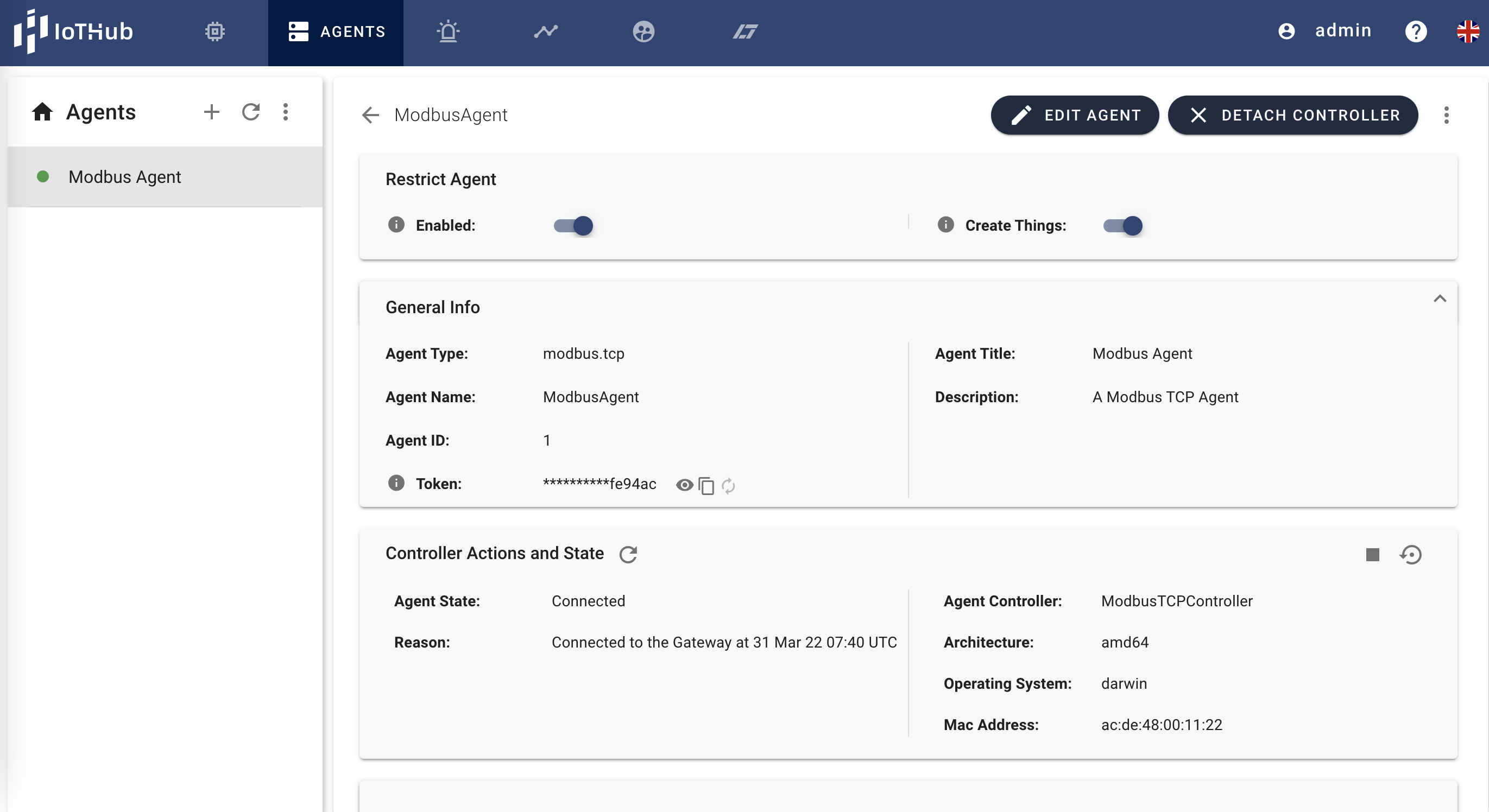This screenshot has width=1489, height=812.
Task: Click the Operating System value darwin
Action: pyautogui.click(x=1124, y=683)
